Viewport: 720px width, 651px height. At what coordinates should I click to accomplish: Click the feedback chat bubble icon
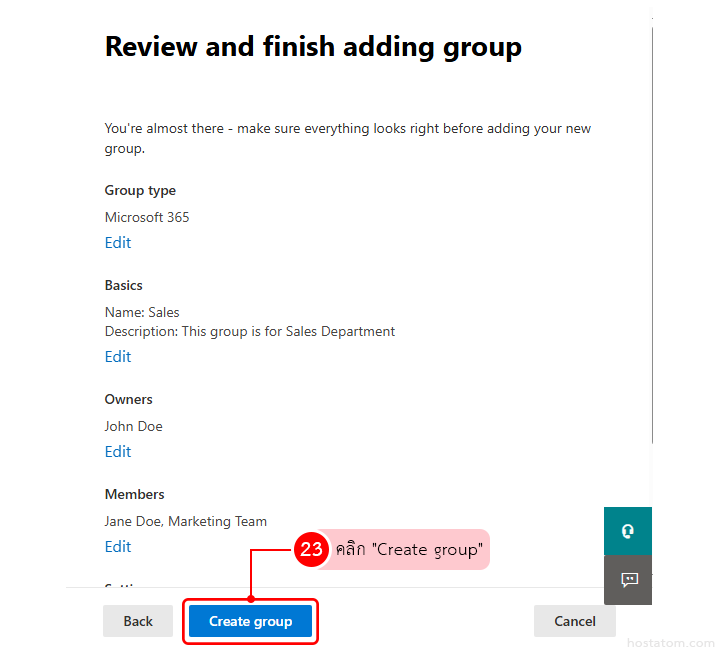point(628,580)
